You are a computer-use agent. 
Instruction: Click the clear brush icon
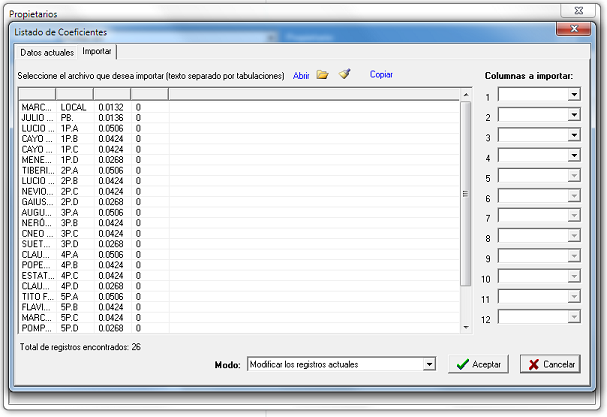(x=344, y=75)
